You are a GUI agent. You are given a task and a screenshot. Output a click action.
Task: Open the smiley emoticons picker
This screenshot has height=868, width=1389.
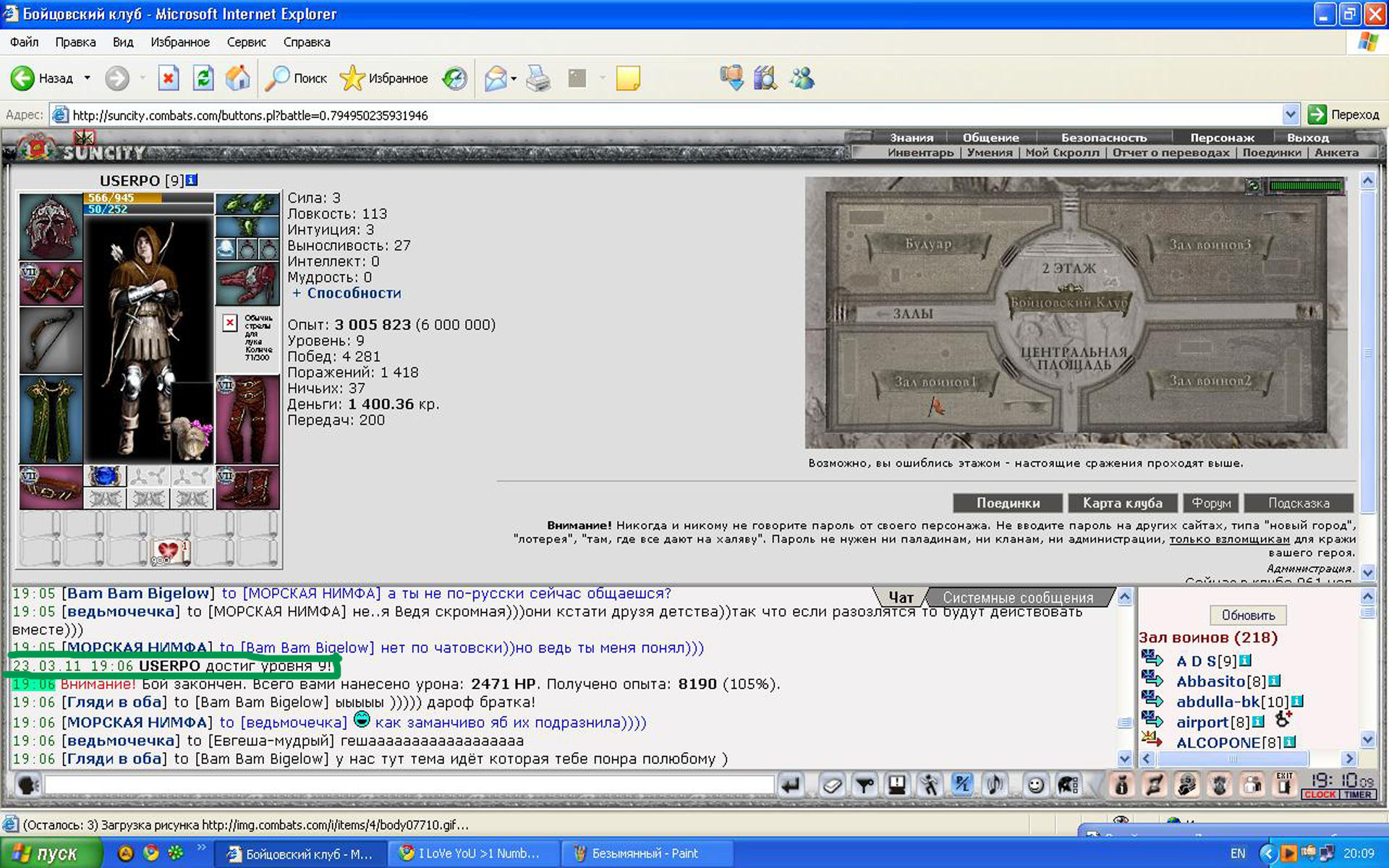click(1036, 785)
